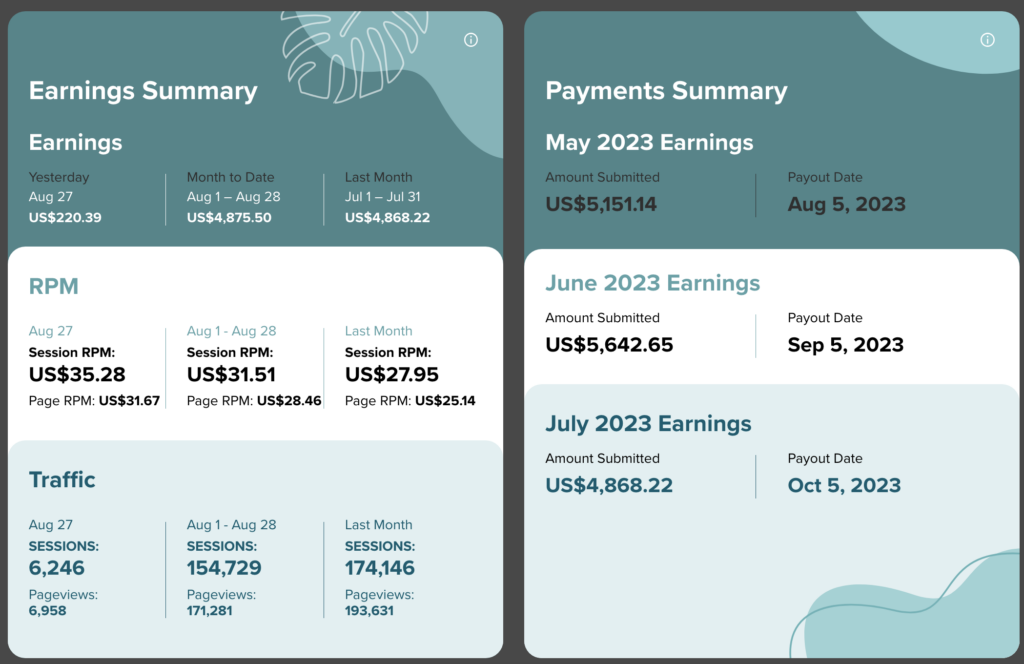This screenshot has width=1024, height=664.
Task: Click the June 2023 Earnings heading
Action: point(652,283)
